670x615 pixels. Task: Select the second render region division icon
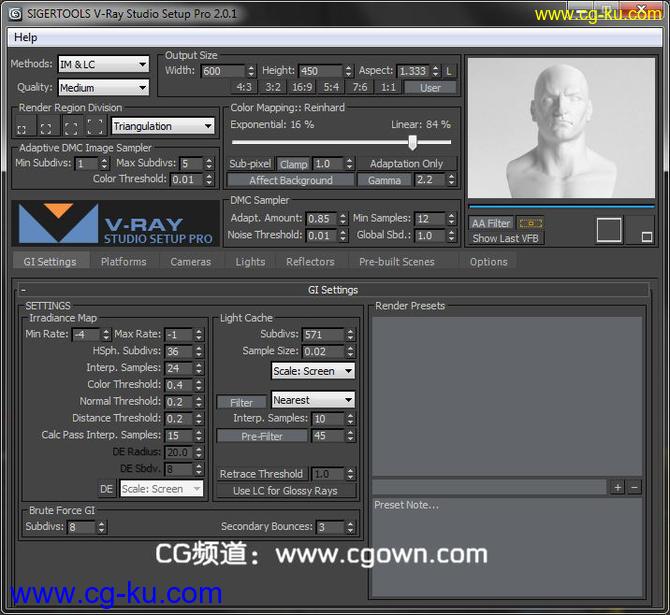(x=46, y=128)
